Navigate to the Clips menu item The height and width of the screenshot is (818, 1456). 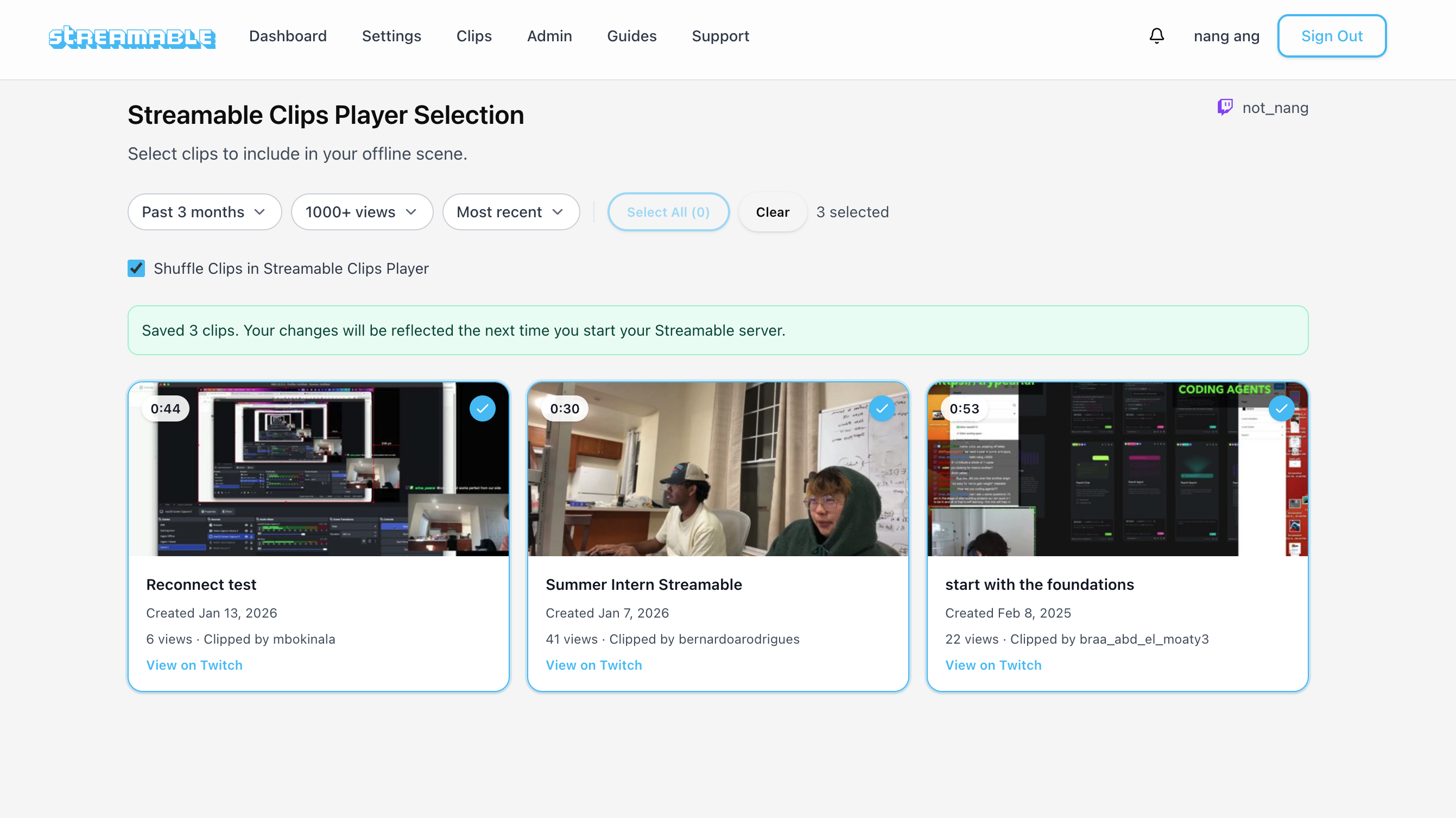[473, 36]
